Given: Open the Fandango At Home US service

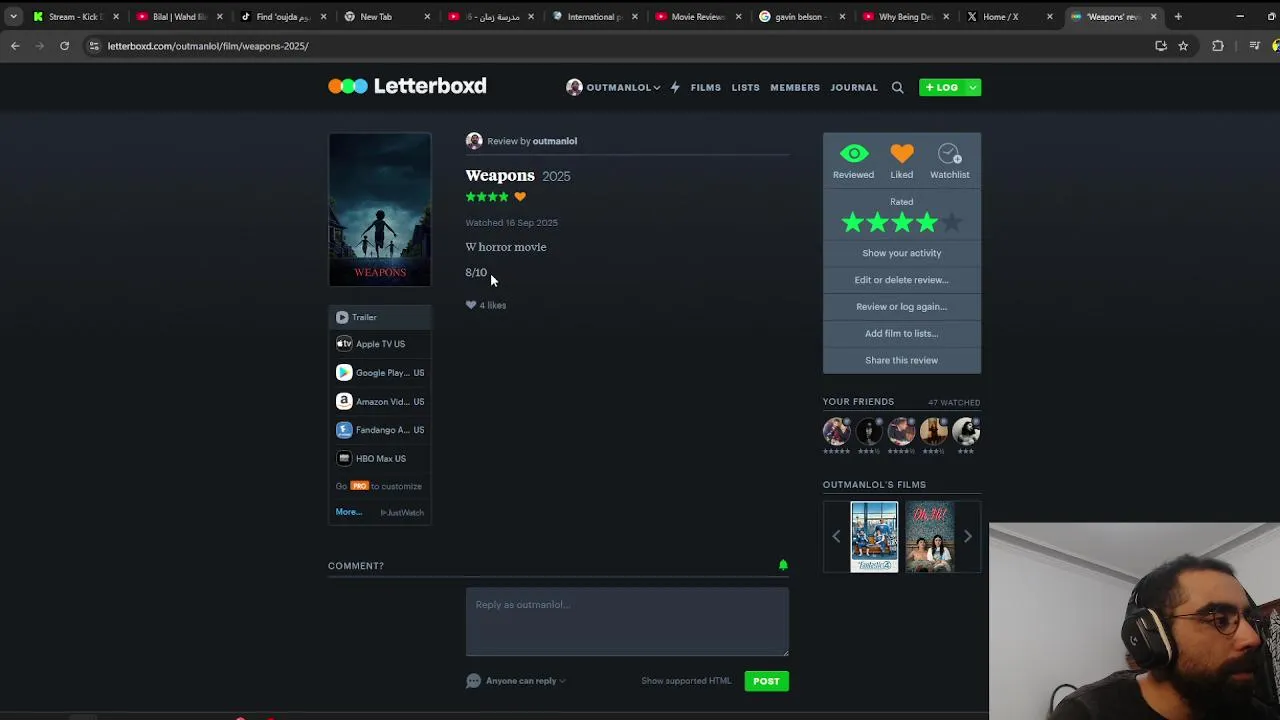Looking at the screenshot, I should 380,430.
